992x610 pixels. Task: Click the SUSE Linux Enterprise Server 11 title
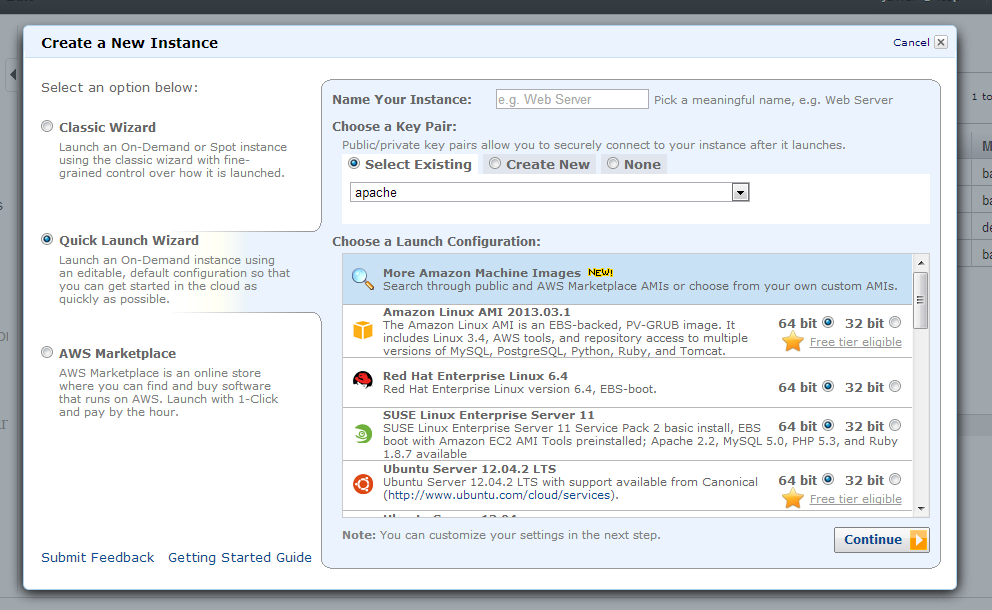point(488,415)
